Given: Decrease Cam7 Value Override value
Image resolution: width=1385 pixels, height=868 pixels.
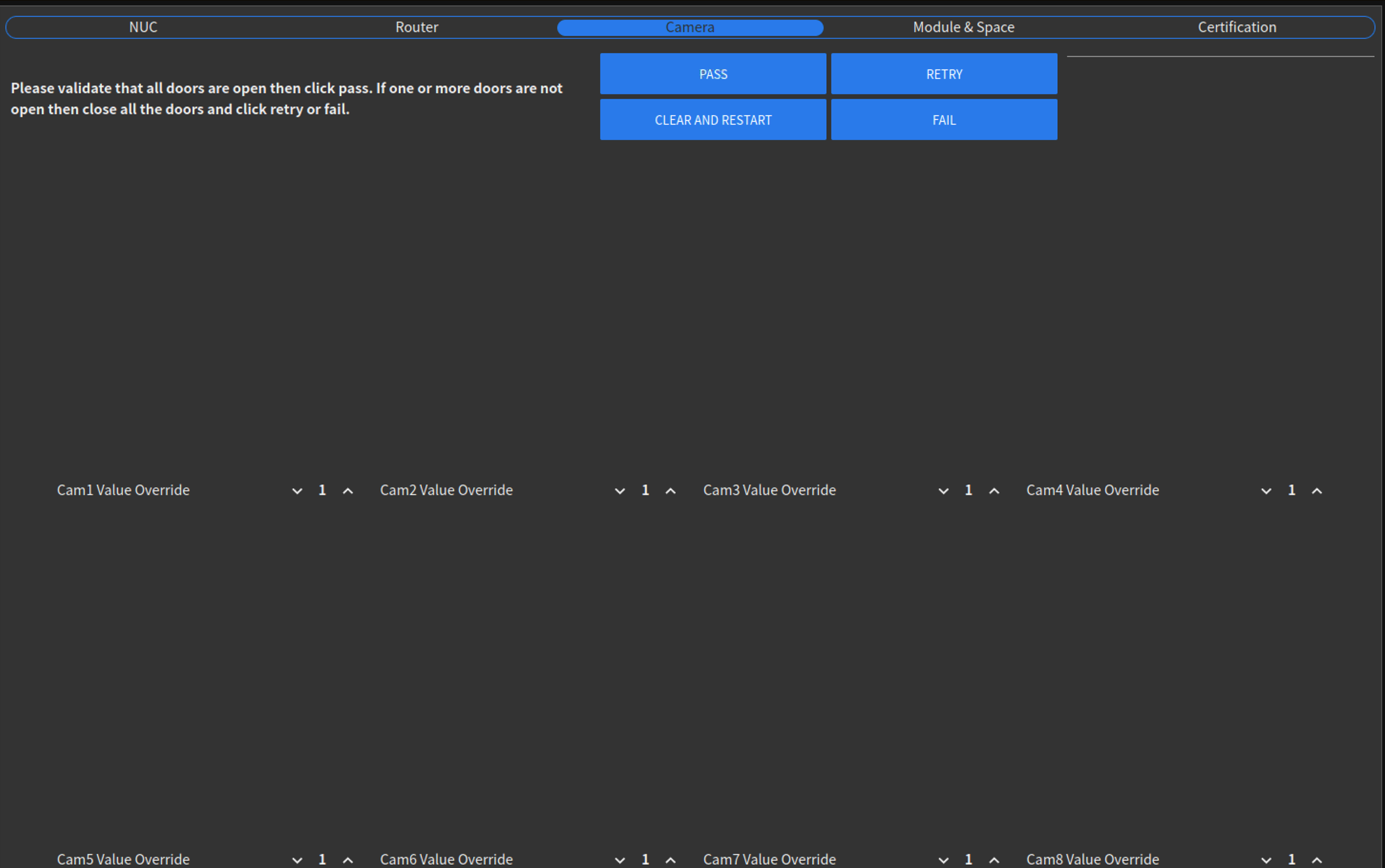Looking at the screenshot, I should [x=943, y=860].
